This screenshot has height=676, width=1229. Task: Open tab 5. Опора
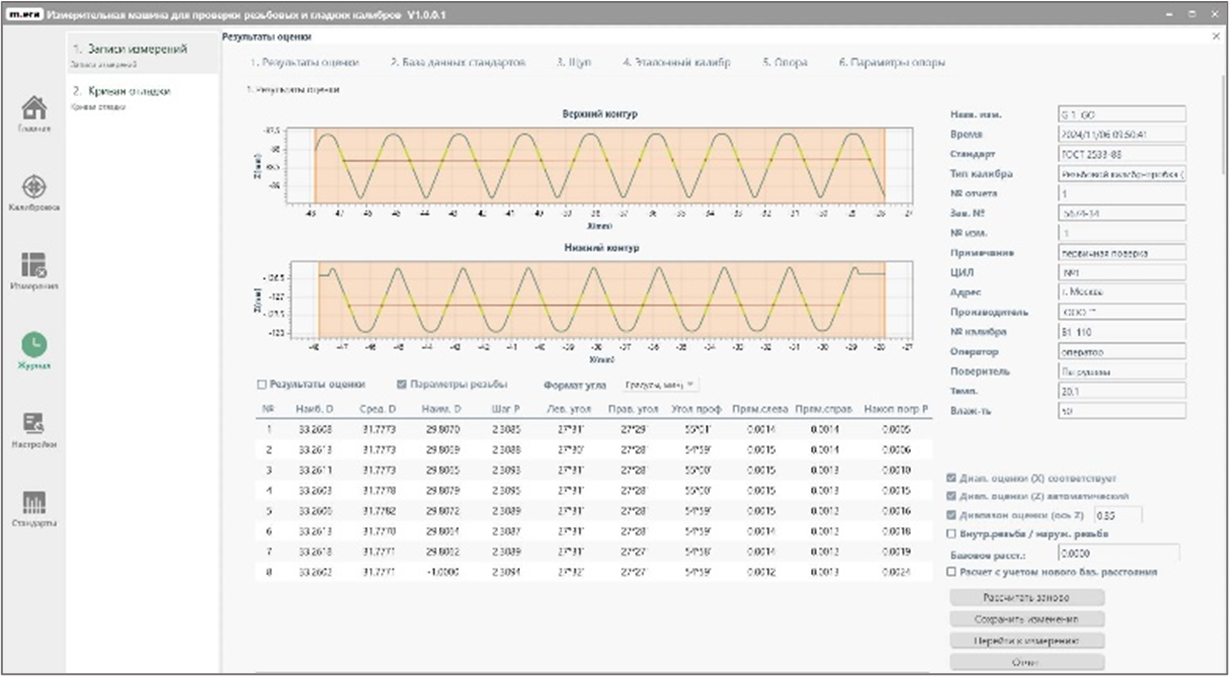pyautogui.click(x=785, y=62)
